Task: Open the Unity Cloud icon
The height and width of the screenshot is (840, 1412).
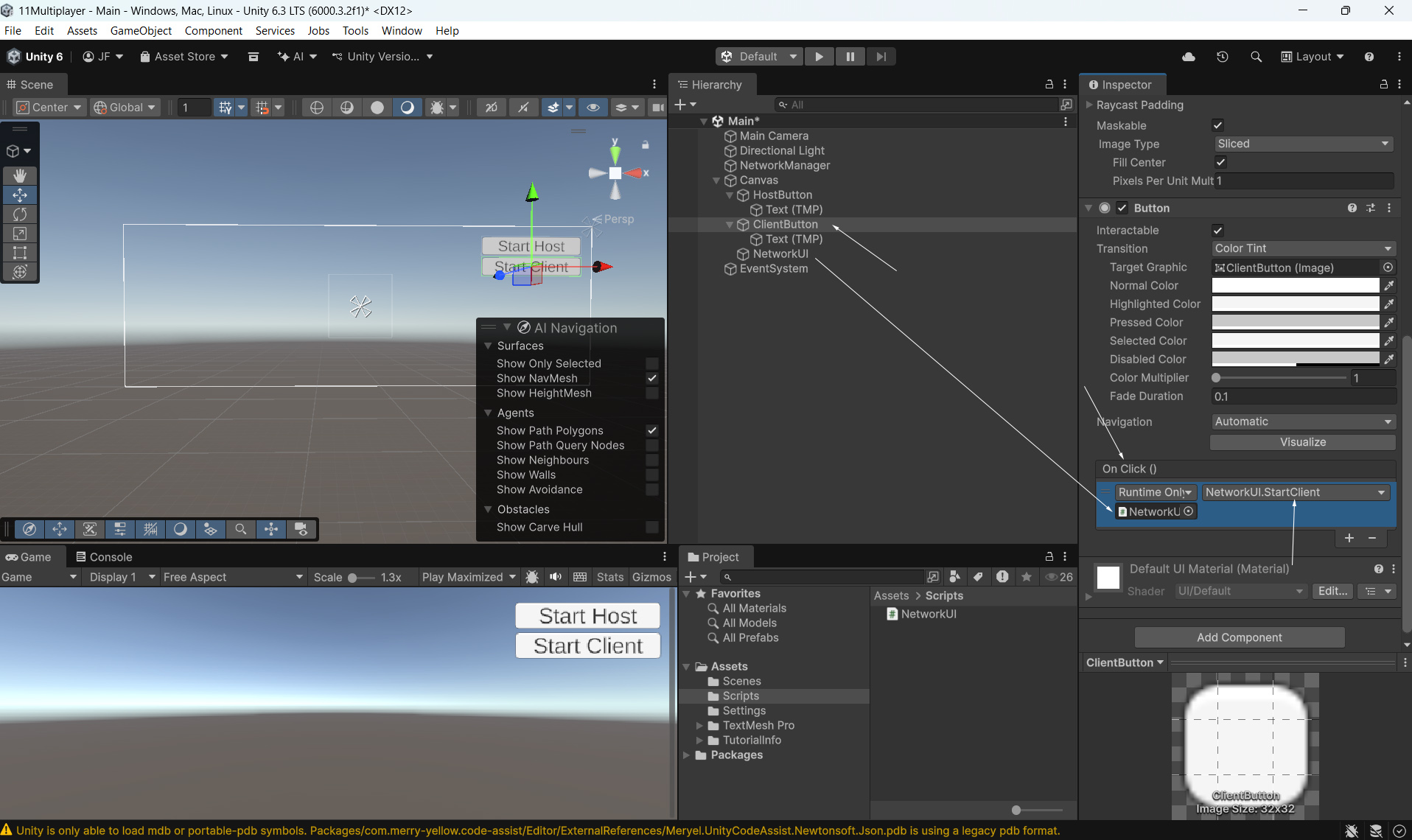Action: click(x=1188, y=57)
